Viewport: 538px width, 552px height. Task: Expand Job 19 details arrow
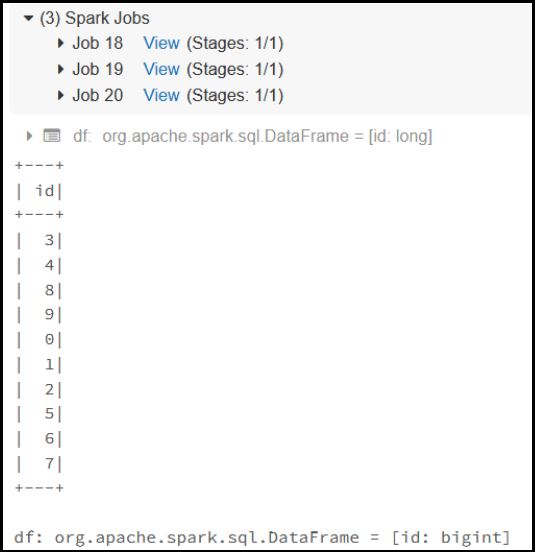point(61,69)
